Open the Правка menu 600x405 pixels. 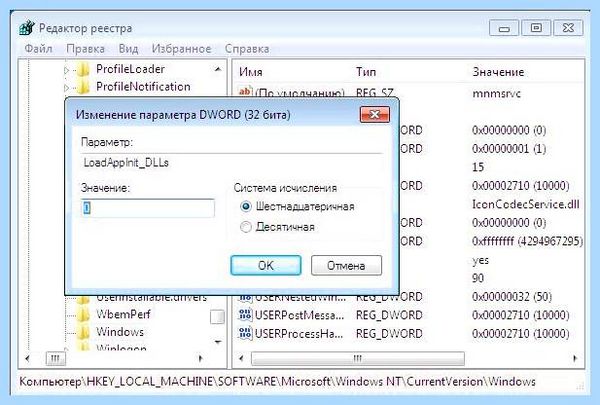point(85,49)
